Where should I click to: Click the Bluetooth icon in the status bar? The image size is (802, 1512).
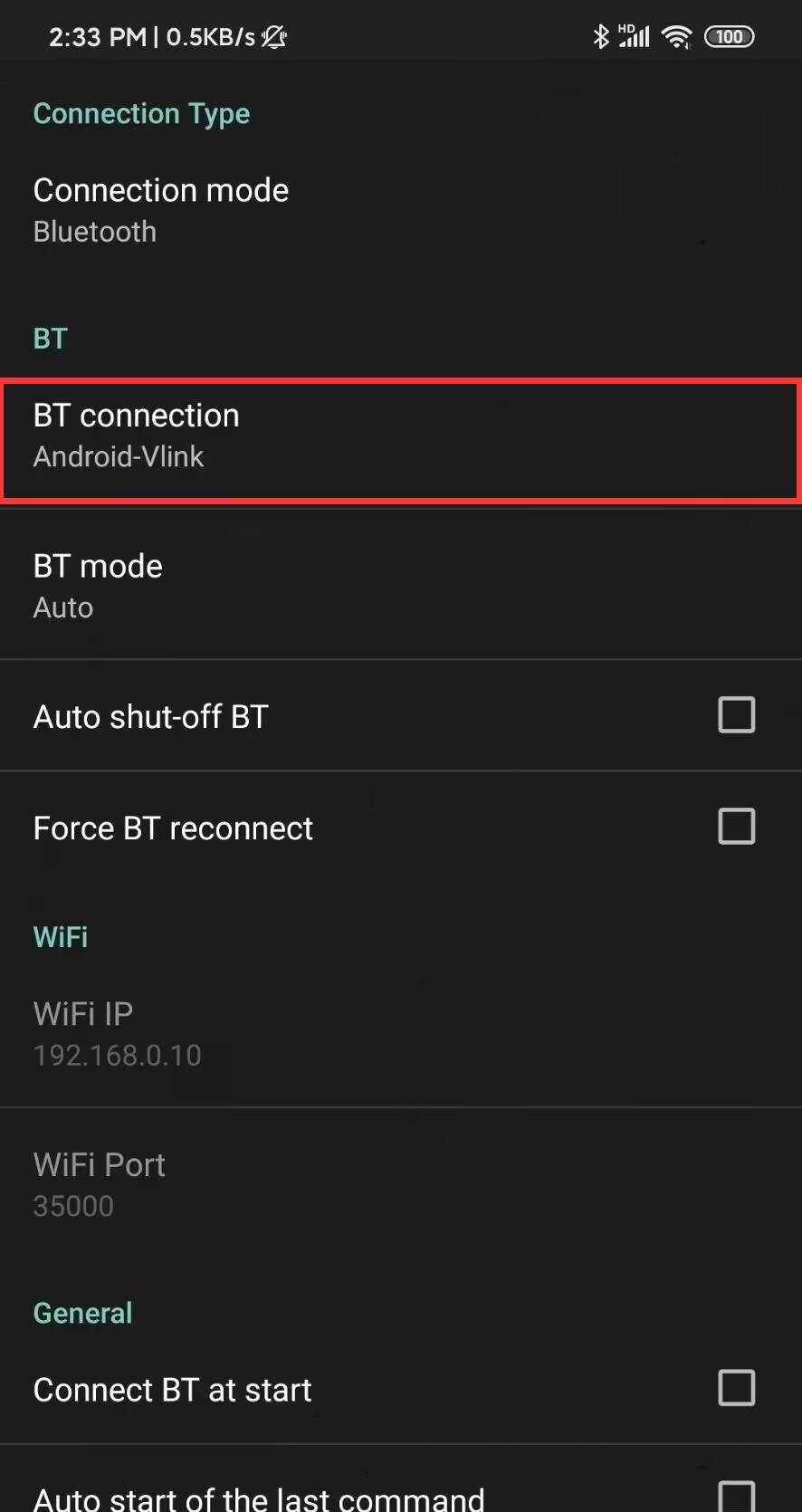click(600, 36)
